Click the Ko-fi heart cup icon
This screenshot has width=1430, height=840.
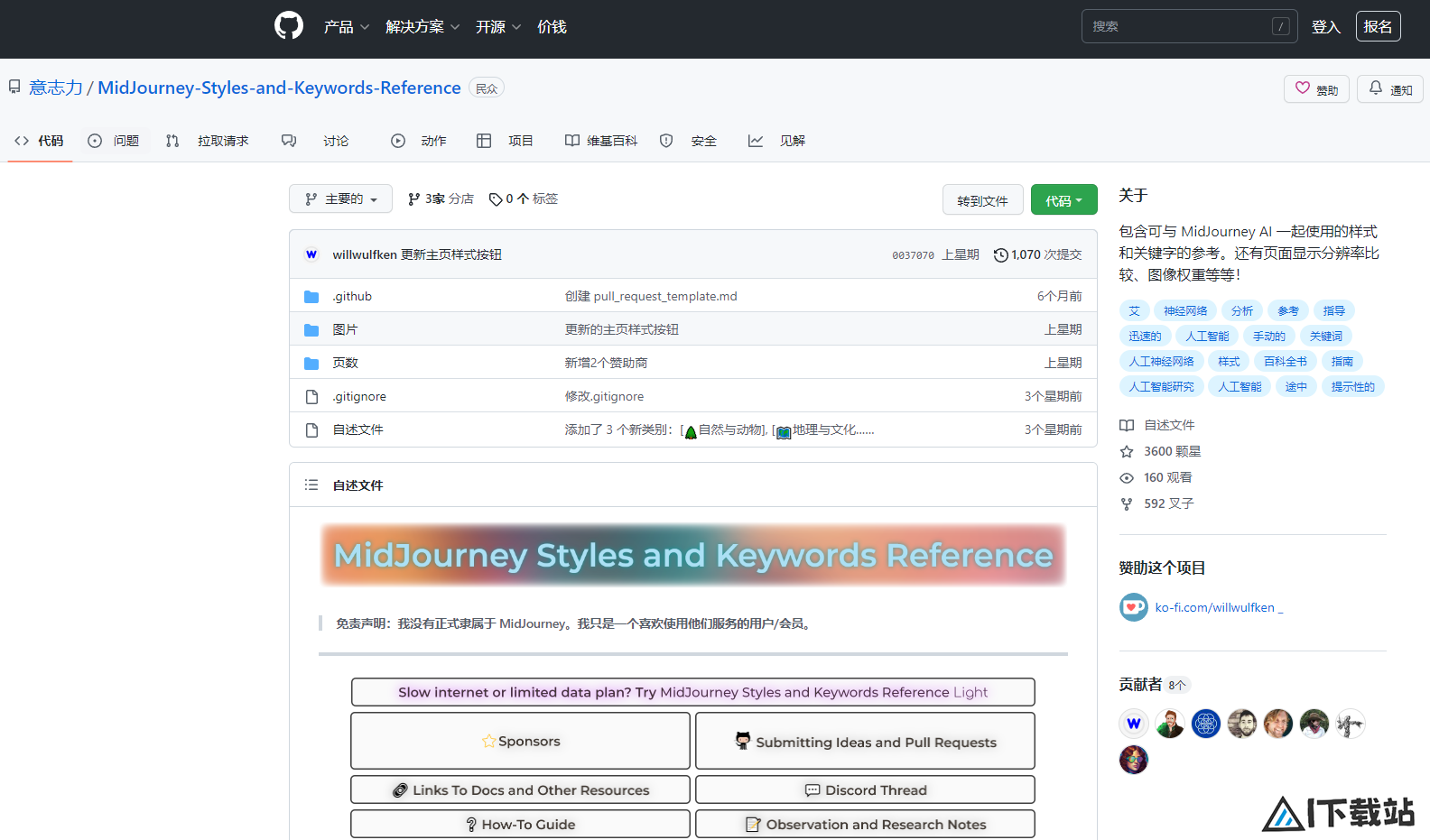pos(1134,607)
